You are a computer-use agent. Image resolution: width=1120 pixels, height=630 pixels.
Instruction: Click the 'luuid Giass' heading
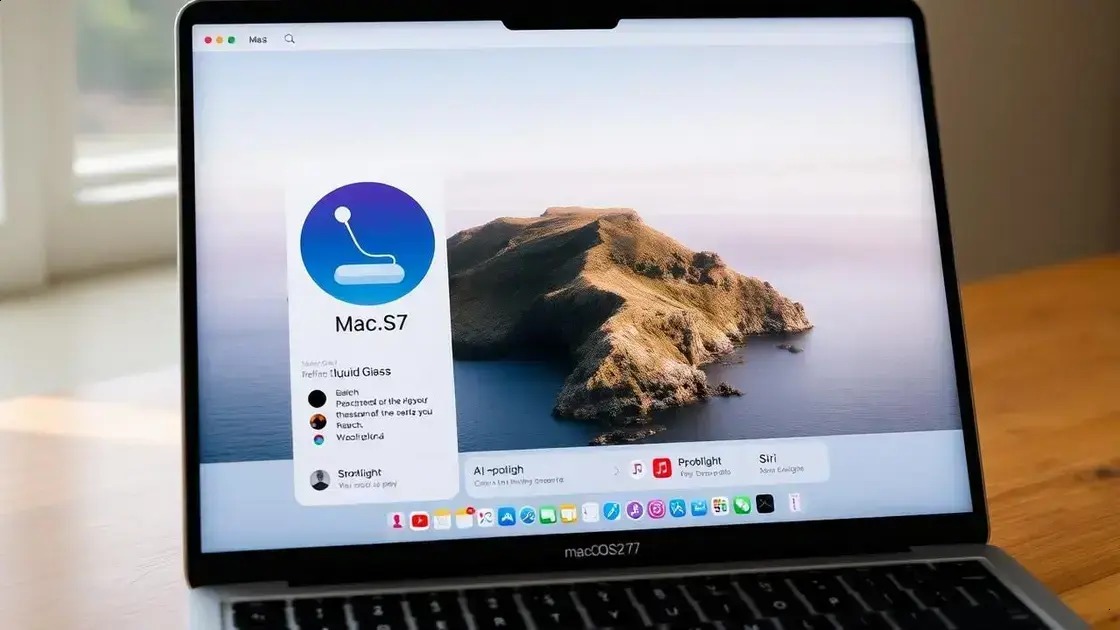(360, 371)
